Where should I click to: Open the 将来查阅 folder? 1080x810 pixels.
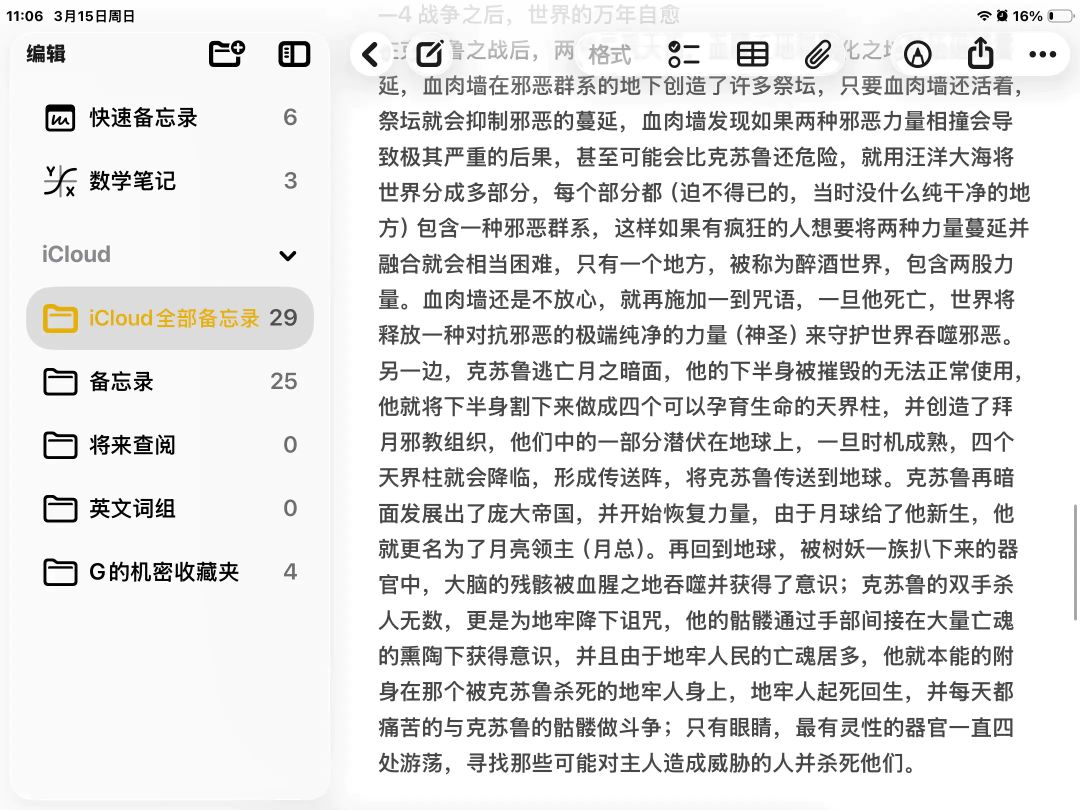pos(170,445)
